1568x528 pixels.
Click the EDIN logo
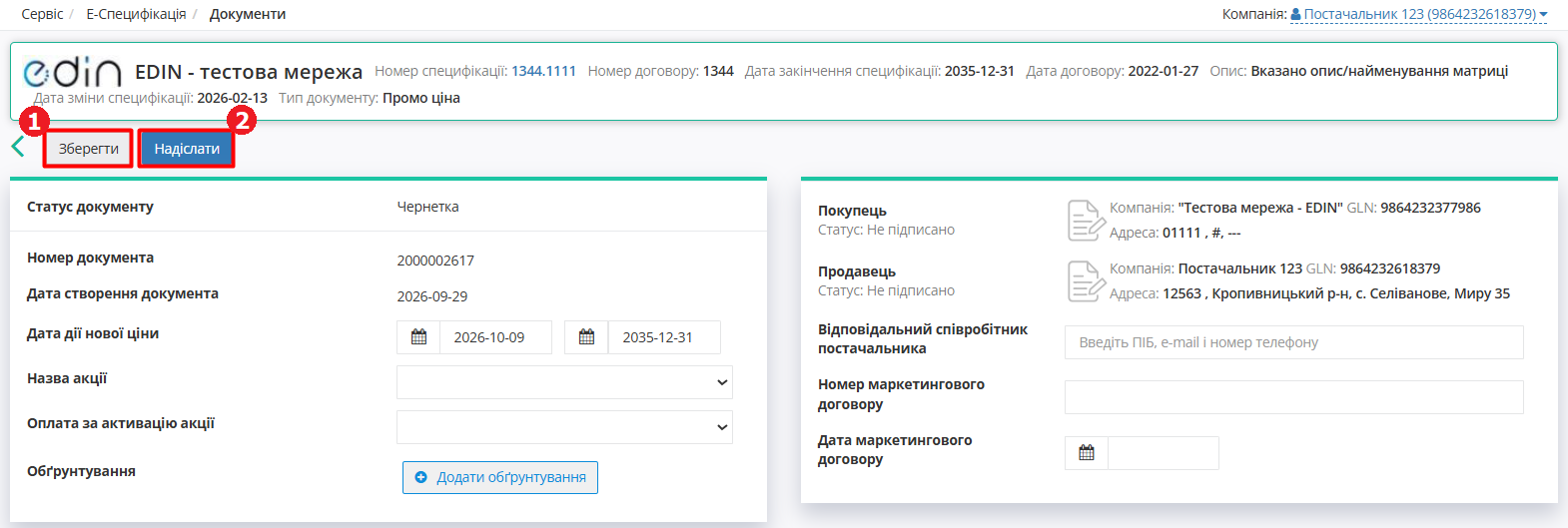click(72, 72)
